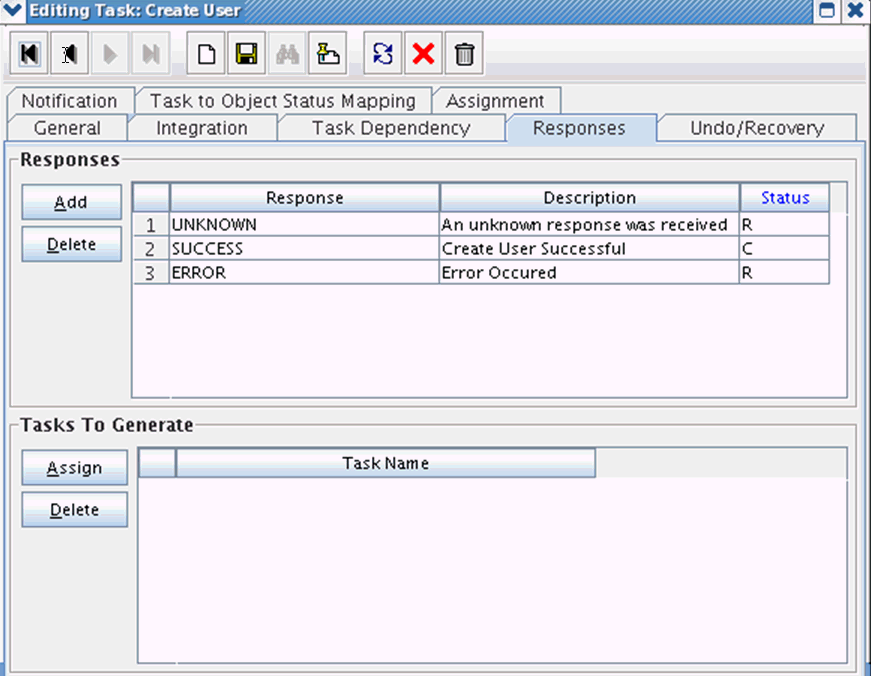
Task: Click 'Create User Successful' description cell
Action: click(x=589, y=249)
